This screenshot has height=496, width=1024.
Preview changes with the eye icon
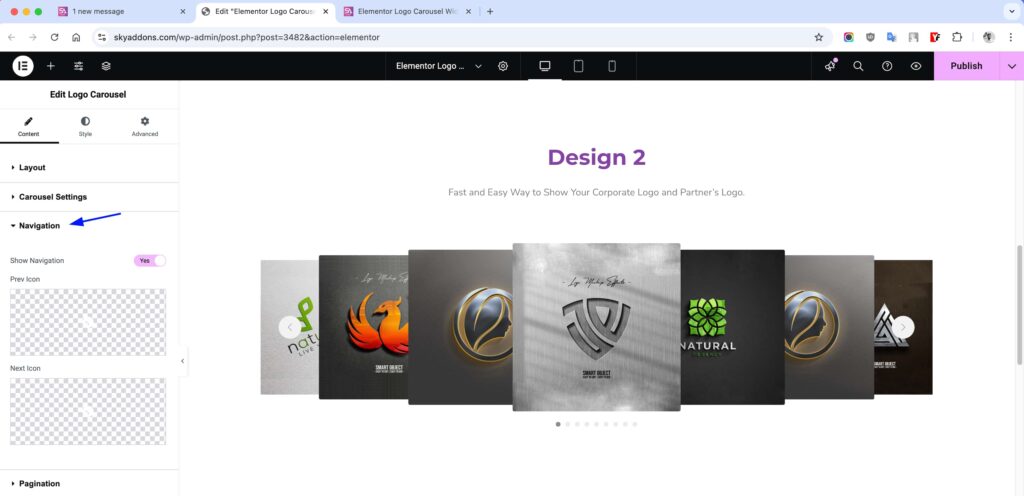click(916, 66)
